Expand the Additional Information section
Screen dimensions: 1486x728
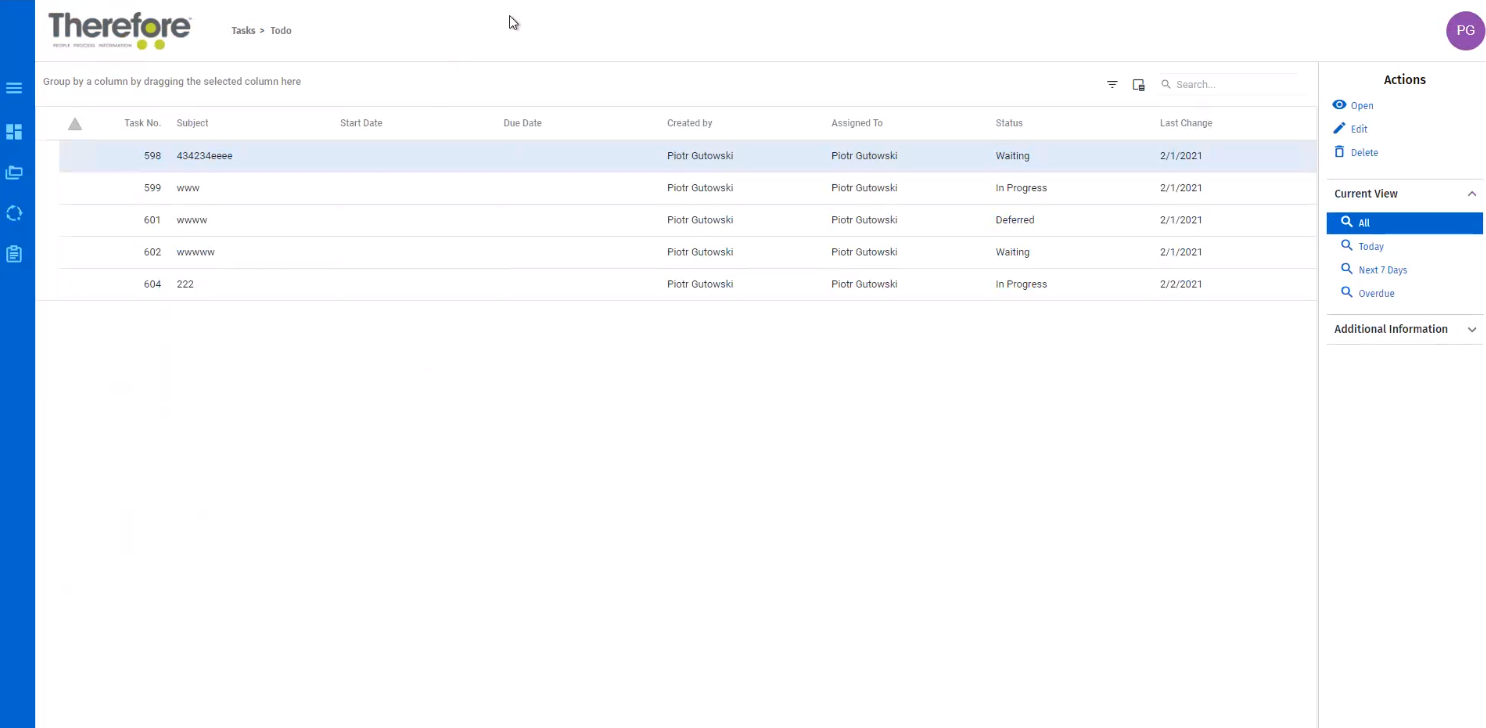pyautogui.click(x=1471, y=329)
